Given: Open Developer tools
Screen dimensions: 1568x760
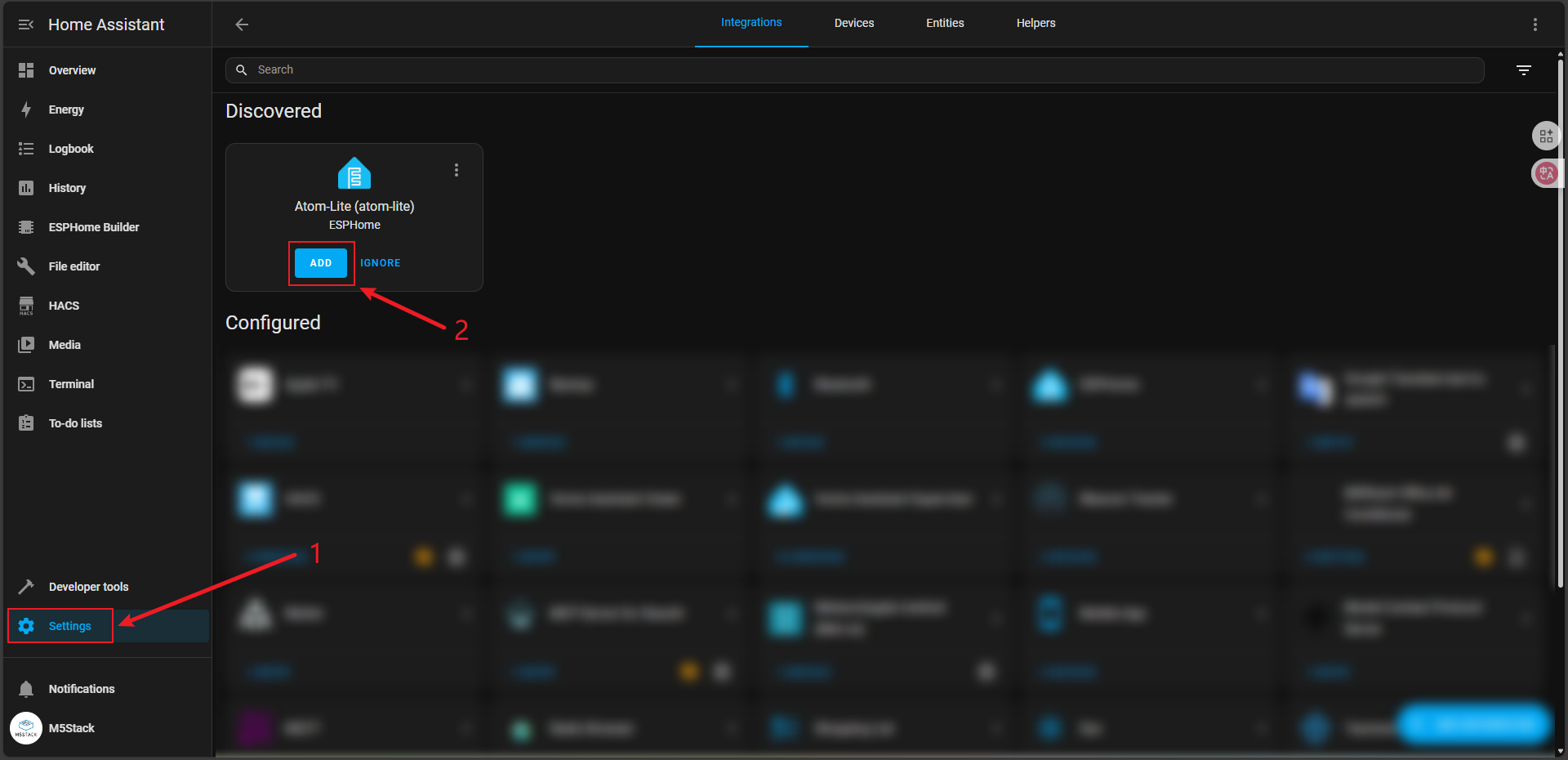Looking at the screenshot, I should click(106, 587).
